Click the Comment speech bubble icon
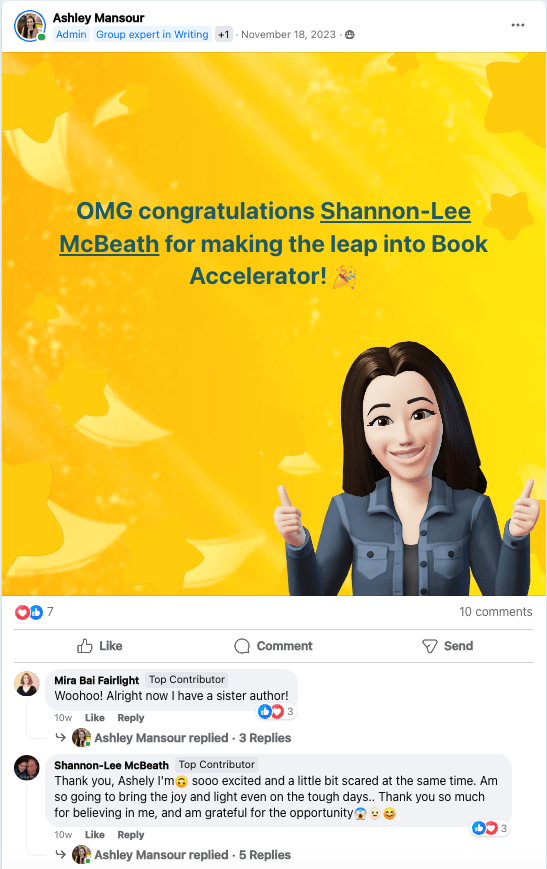Viewport: 547px width, 869px height. click(x=242, y=646)
